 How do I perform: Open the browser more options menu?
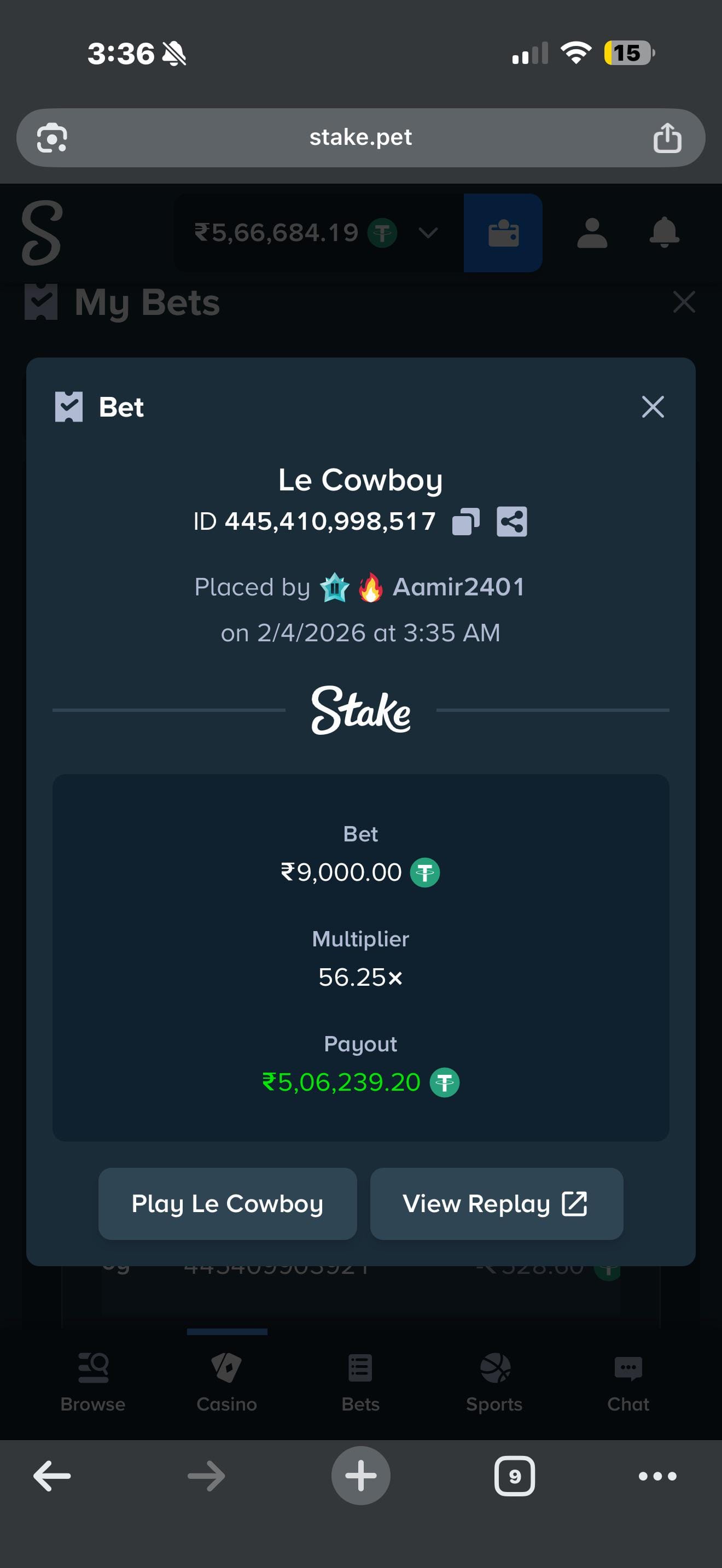click(x=657, y=1476)
